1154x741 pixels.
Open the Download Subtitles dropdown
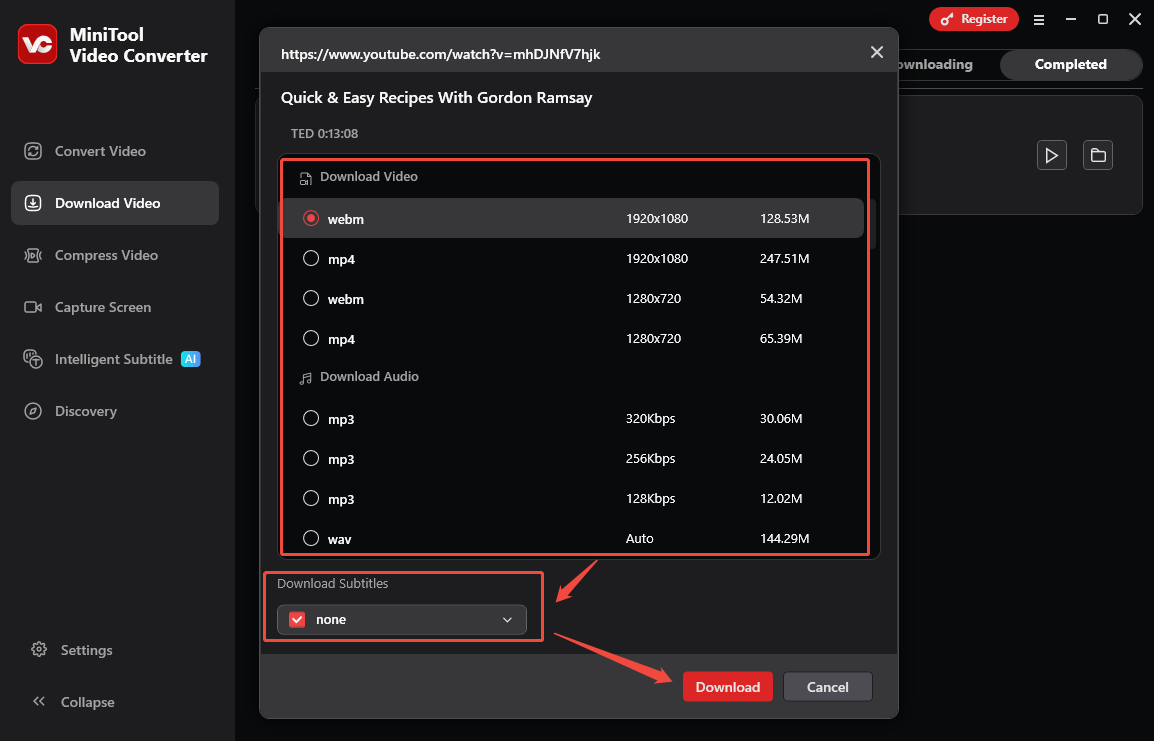(x=402, y=619)
